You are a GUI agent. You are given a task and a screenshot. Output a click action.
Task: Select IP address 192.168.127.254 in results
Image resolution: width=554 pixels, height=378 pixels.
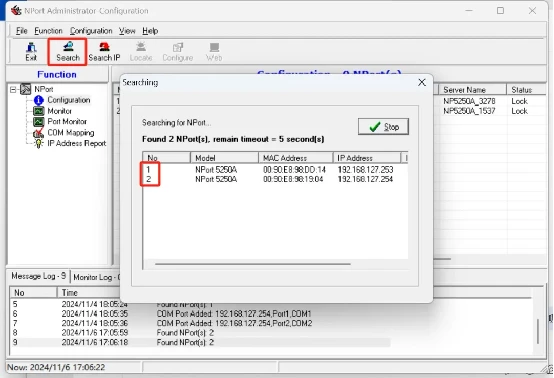[365, 179]
